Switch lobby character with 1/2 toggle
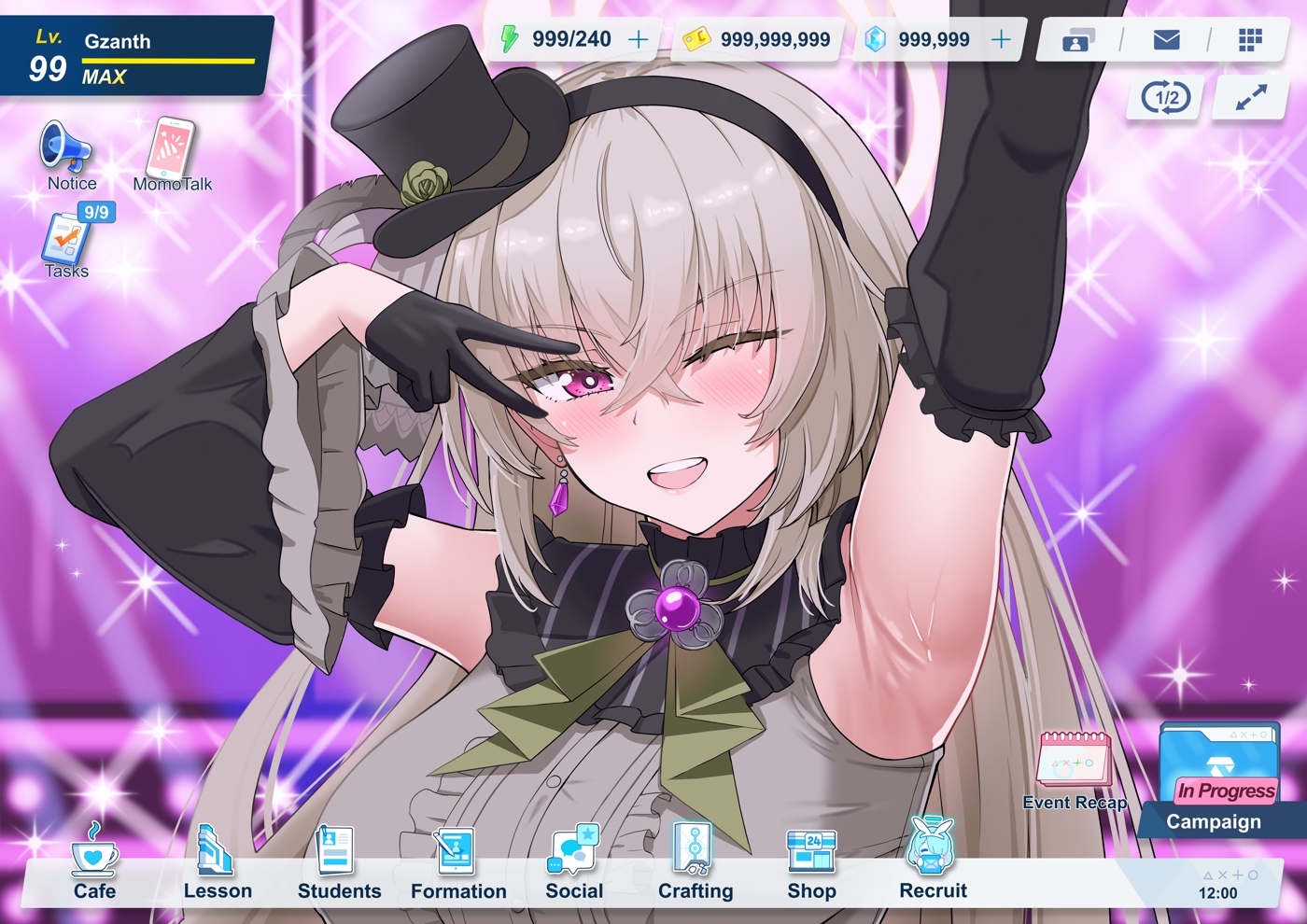The height and width of the screenshot is (924, 1307). (1166, 98)
